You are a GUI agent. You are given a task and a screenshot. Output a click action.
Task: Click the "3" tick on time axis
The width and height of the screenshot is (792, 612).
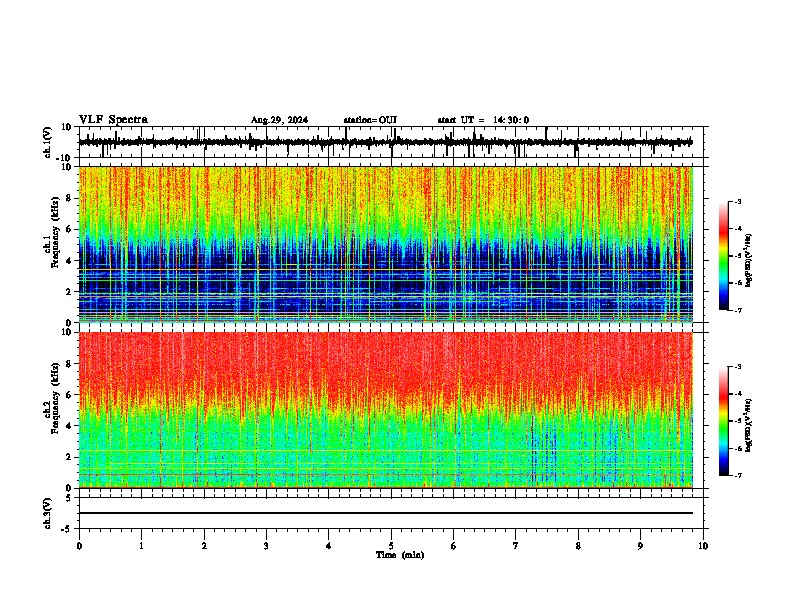coord(266,546)
